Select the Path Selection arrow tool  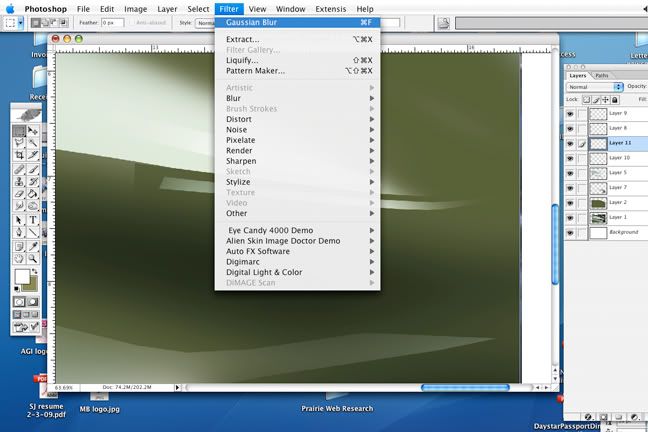click(19, 220)
